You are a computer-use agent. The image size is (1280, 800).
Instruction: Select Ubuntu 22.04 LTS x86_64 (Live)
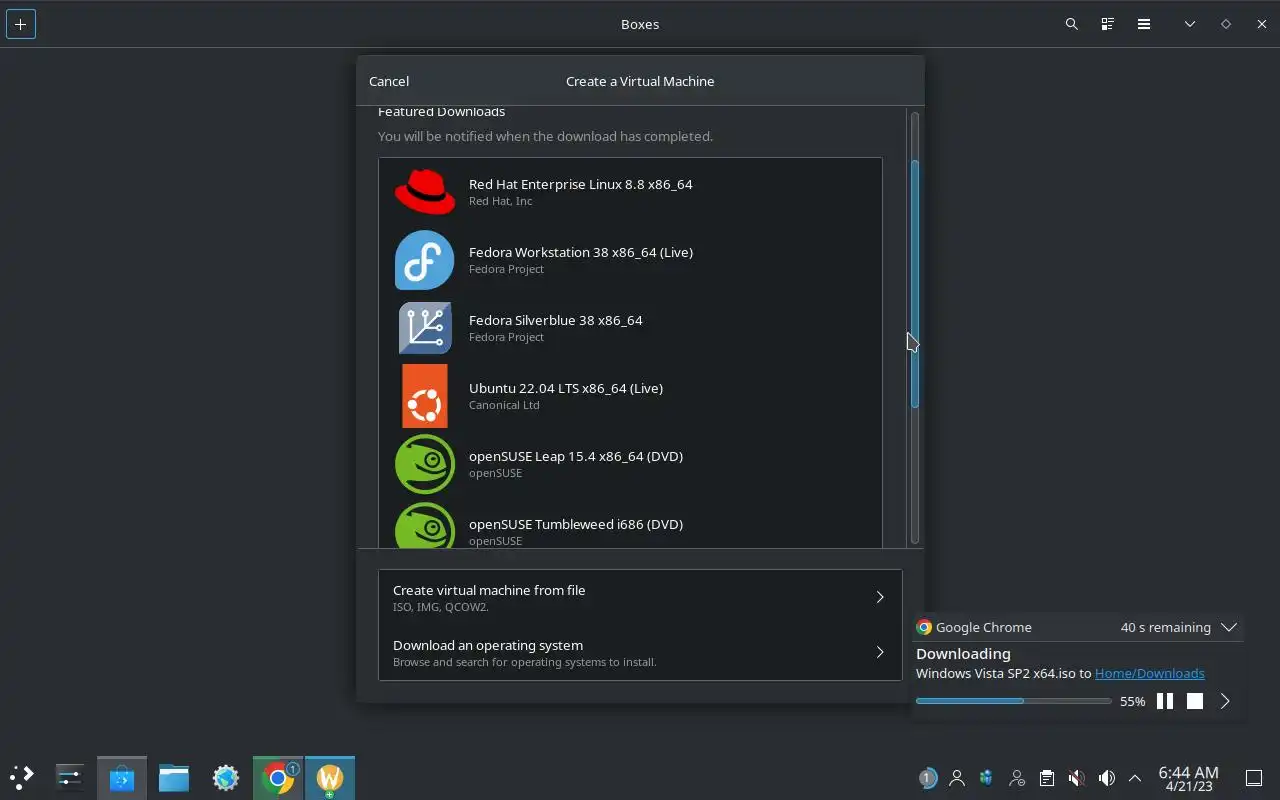click(630, 396)
